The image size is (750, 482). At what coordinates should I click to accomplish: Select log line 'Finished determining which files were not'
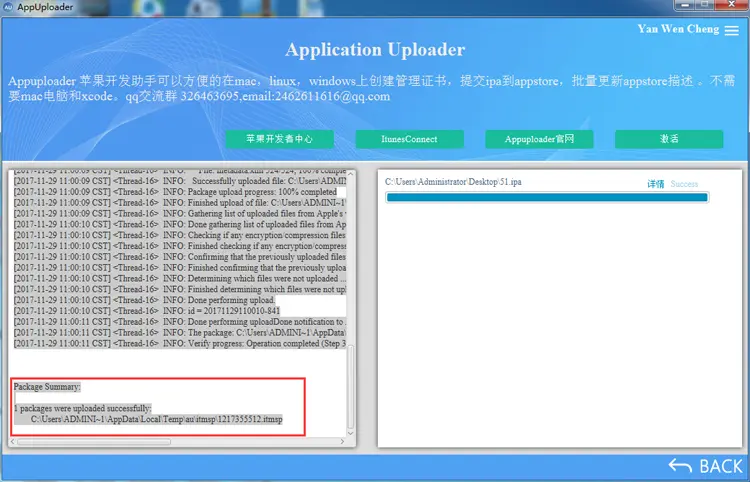(180, 289)
